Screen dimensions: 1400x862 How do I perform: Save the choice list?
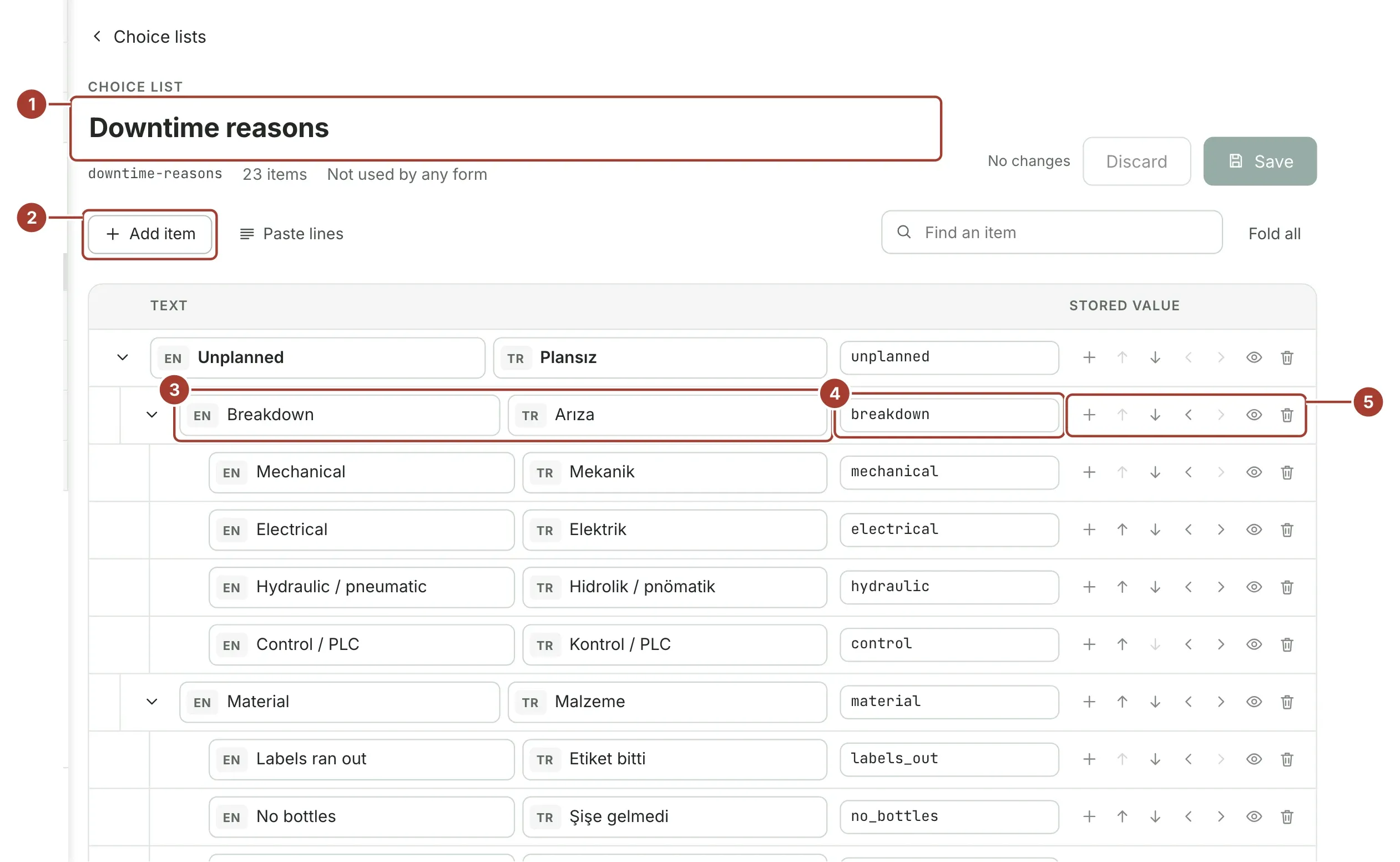(1259, 162)
